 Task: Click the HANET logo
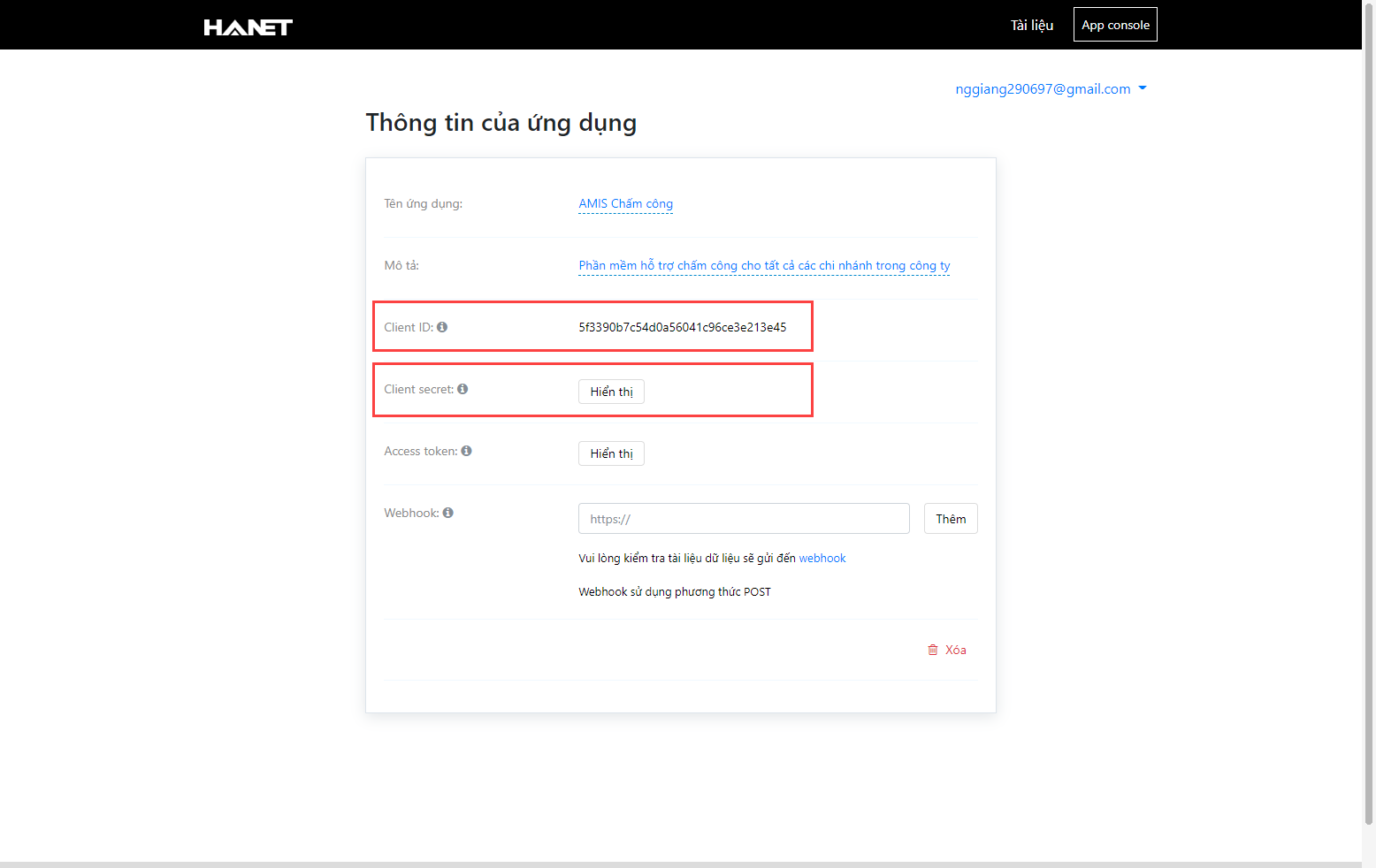click(248, 27)
